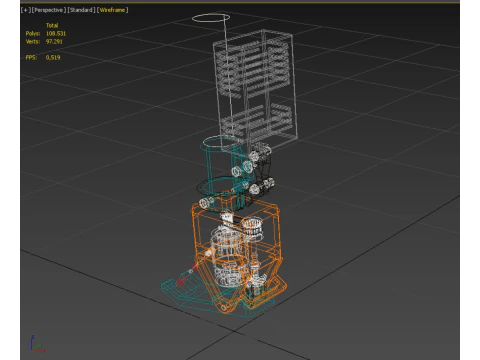This screenshot has height=360, width=480.
Task: Select the white hex nut on teal cylinder
Action: tap(236, 171)
